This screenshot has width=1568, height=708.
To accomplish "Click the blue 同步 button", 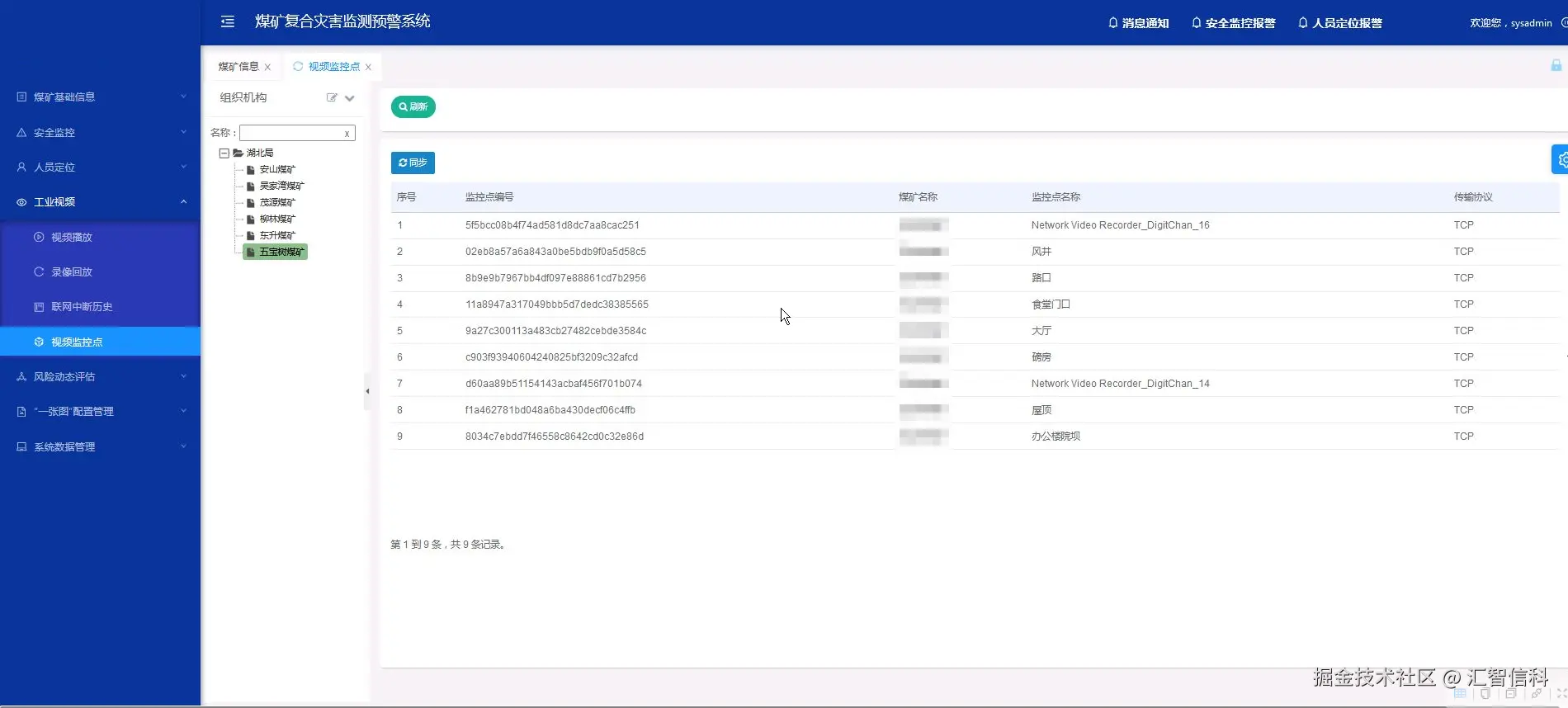I will pyautogui.click(x=413, y=163).
